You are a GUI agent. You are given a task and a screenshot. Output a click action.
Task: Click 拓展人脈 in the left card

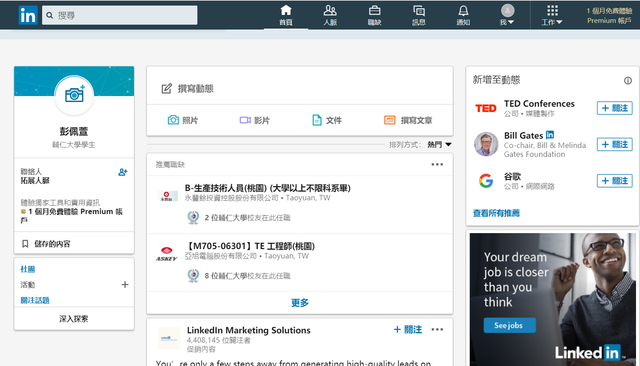(x=35, y=180)
